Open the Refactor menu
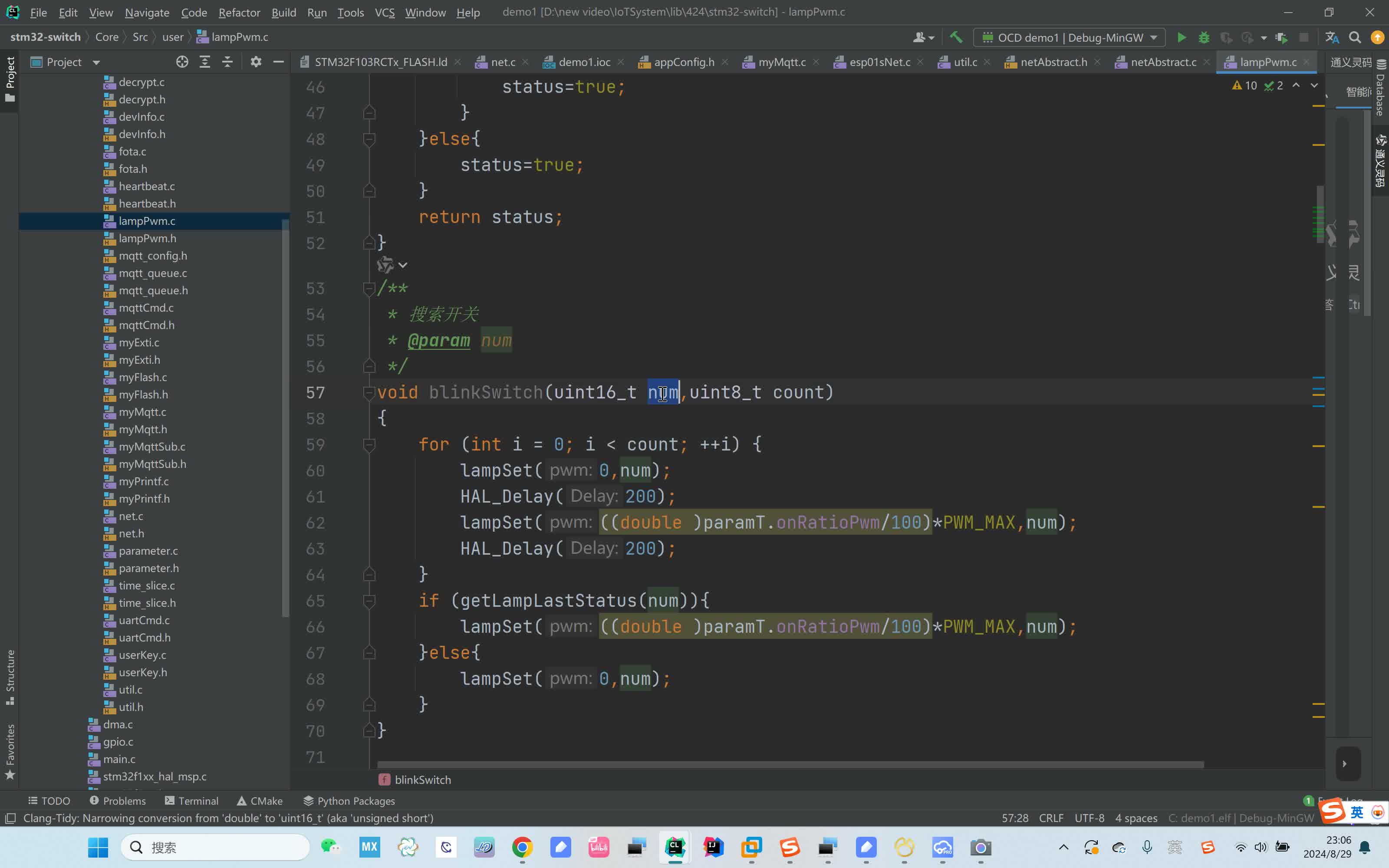 point(239,12)
